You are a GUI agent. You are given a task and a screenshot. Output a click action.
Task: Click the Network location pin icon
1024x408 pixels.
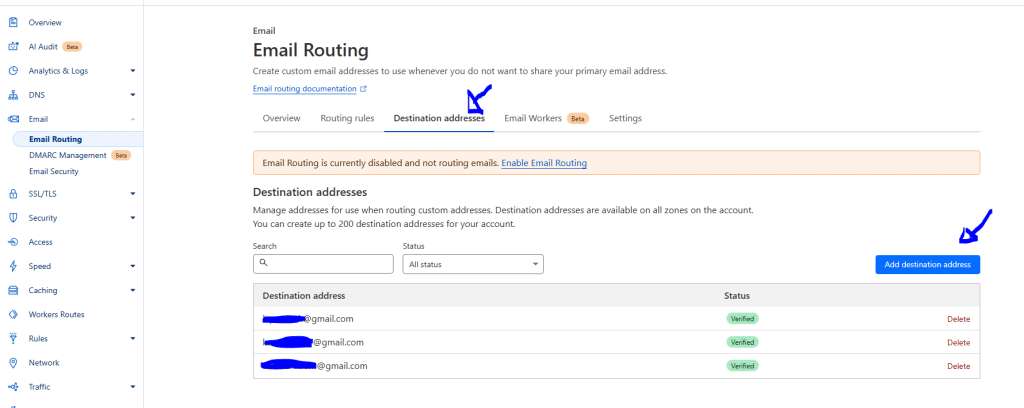[13, 363]
